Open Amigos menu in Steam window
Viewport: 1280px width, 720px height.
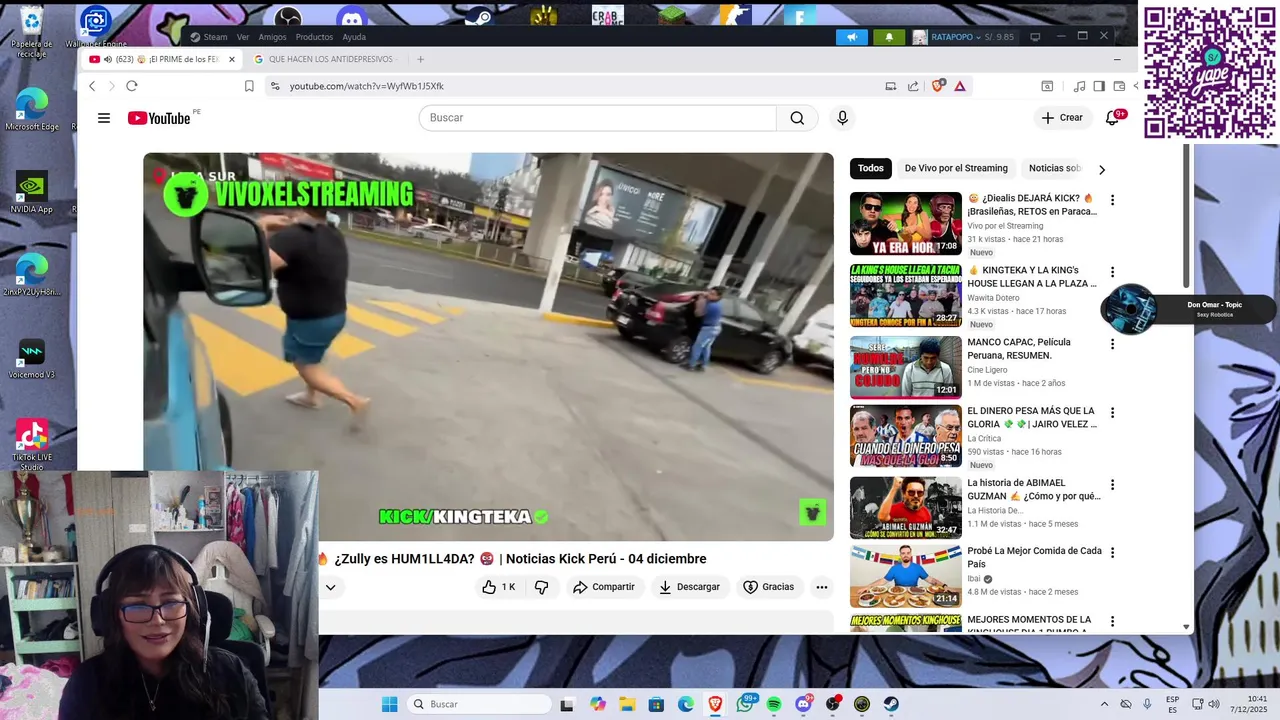pyautogui.click(x=272, y=37)
